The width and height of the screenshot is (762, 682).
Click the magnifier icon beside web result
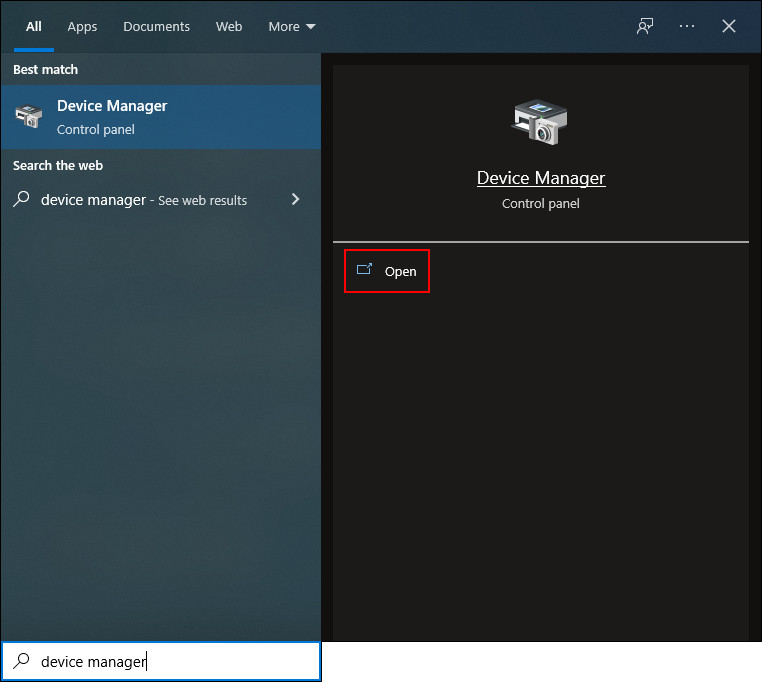point(21,199)
